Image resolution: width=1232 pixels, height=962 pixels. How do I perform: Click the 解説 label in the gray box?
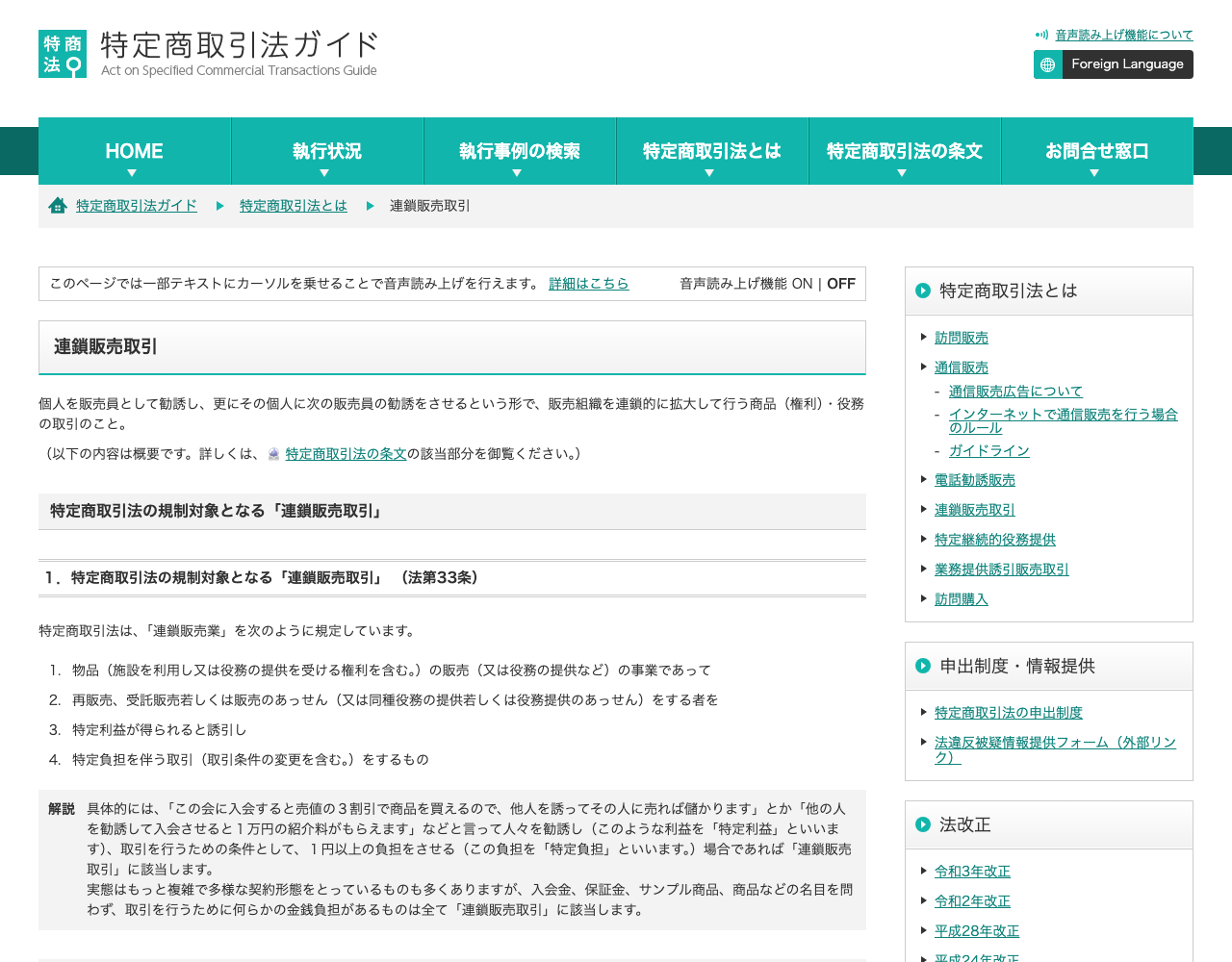pyautogui.click(x=62, y=809)
